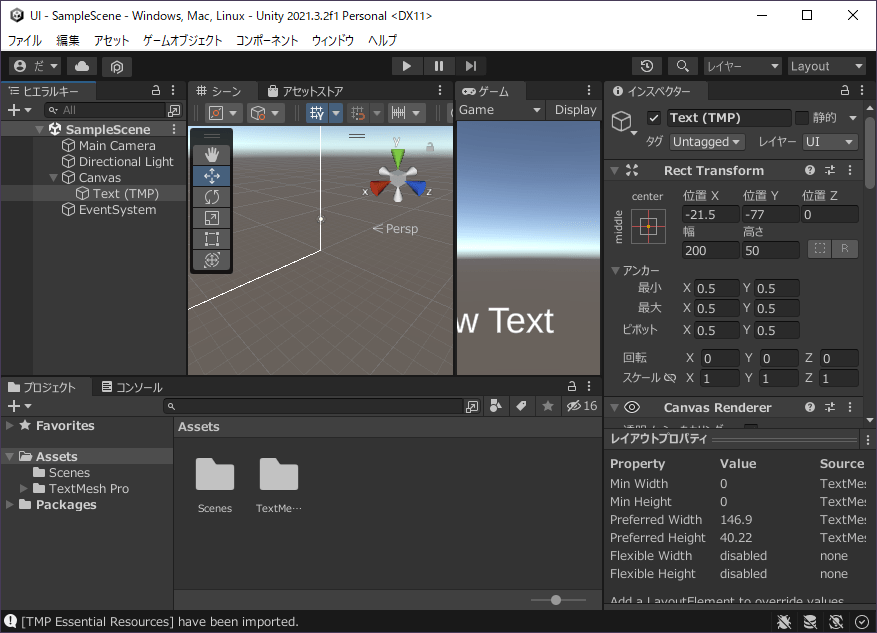This screenshot has height=633, width=877.
Task: Open the Layers dropdown in toolbar
Action: pos(742,67)
